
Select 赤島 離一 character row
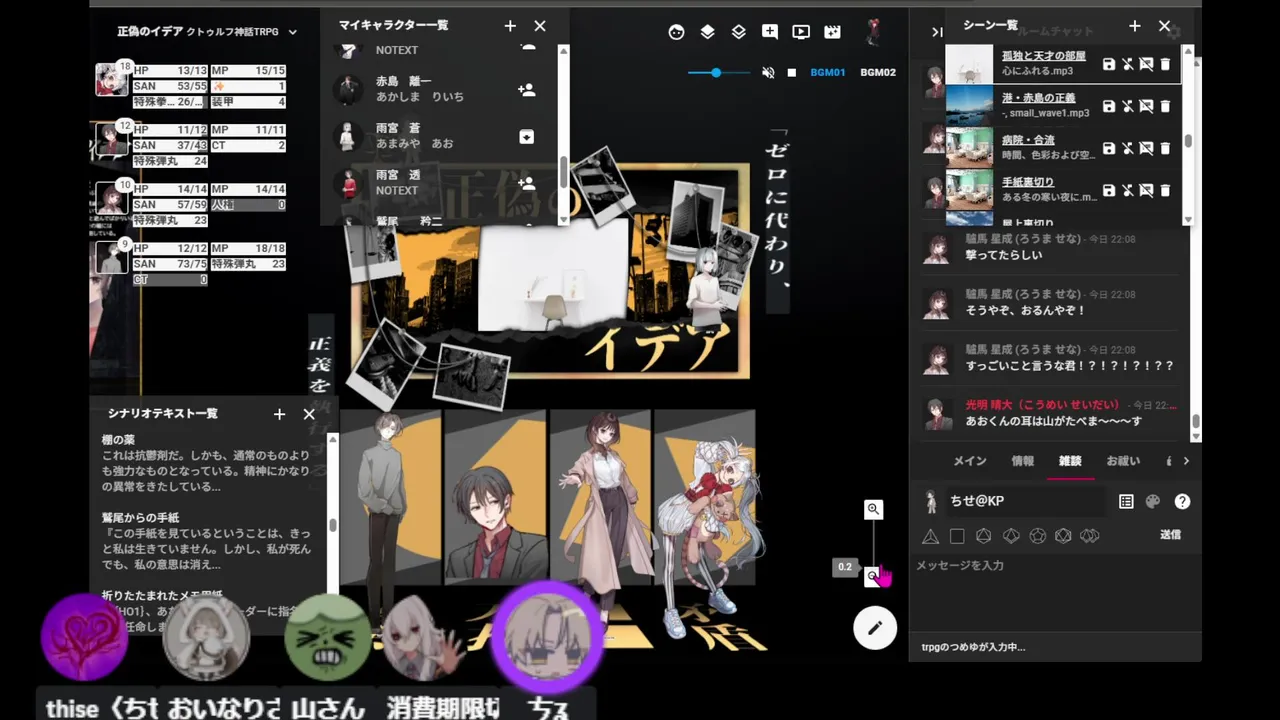440,89
